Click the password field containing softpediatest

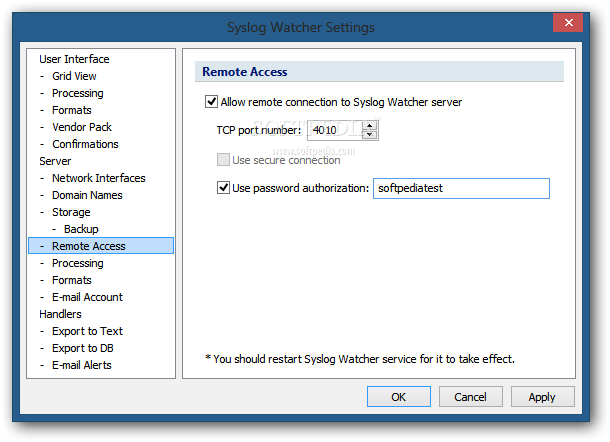pyautogui.click(x=461, y=188)
